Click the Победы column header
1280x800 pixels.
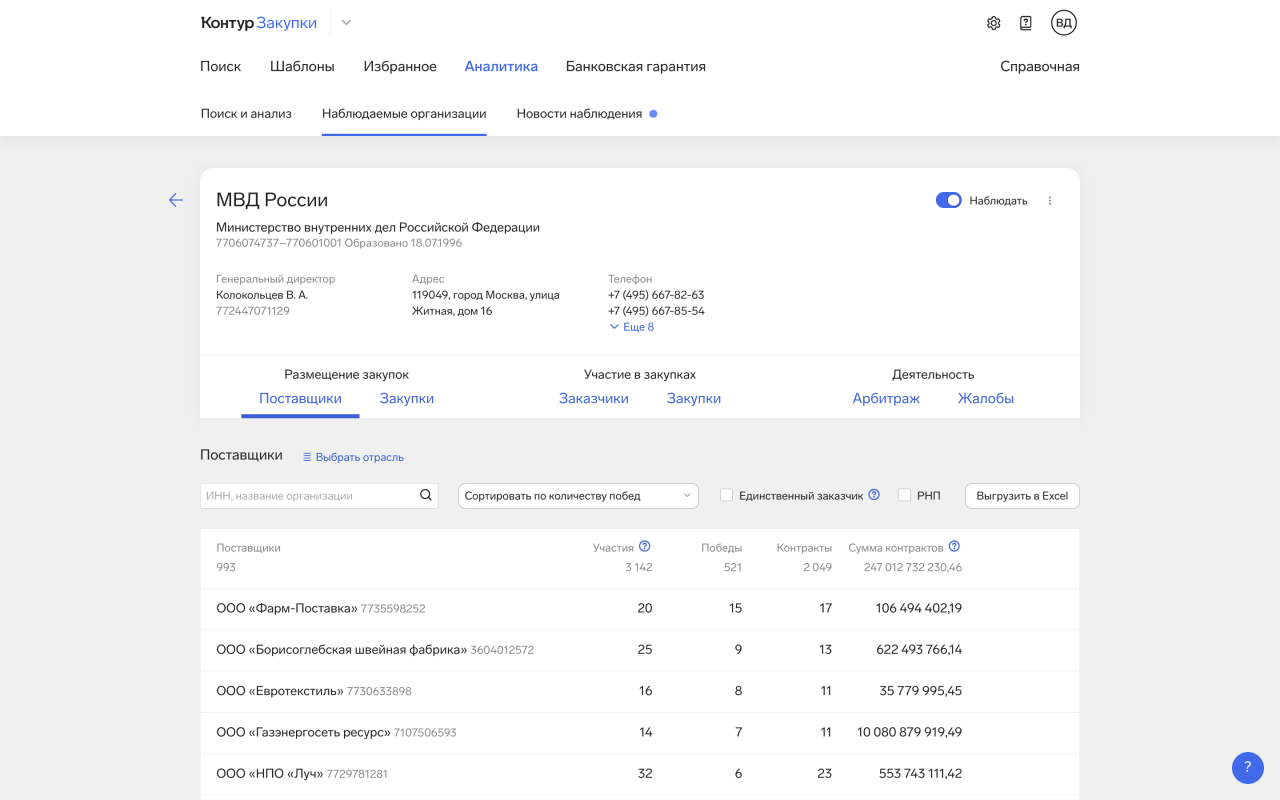[721, 548]
